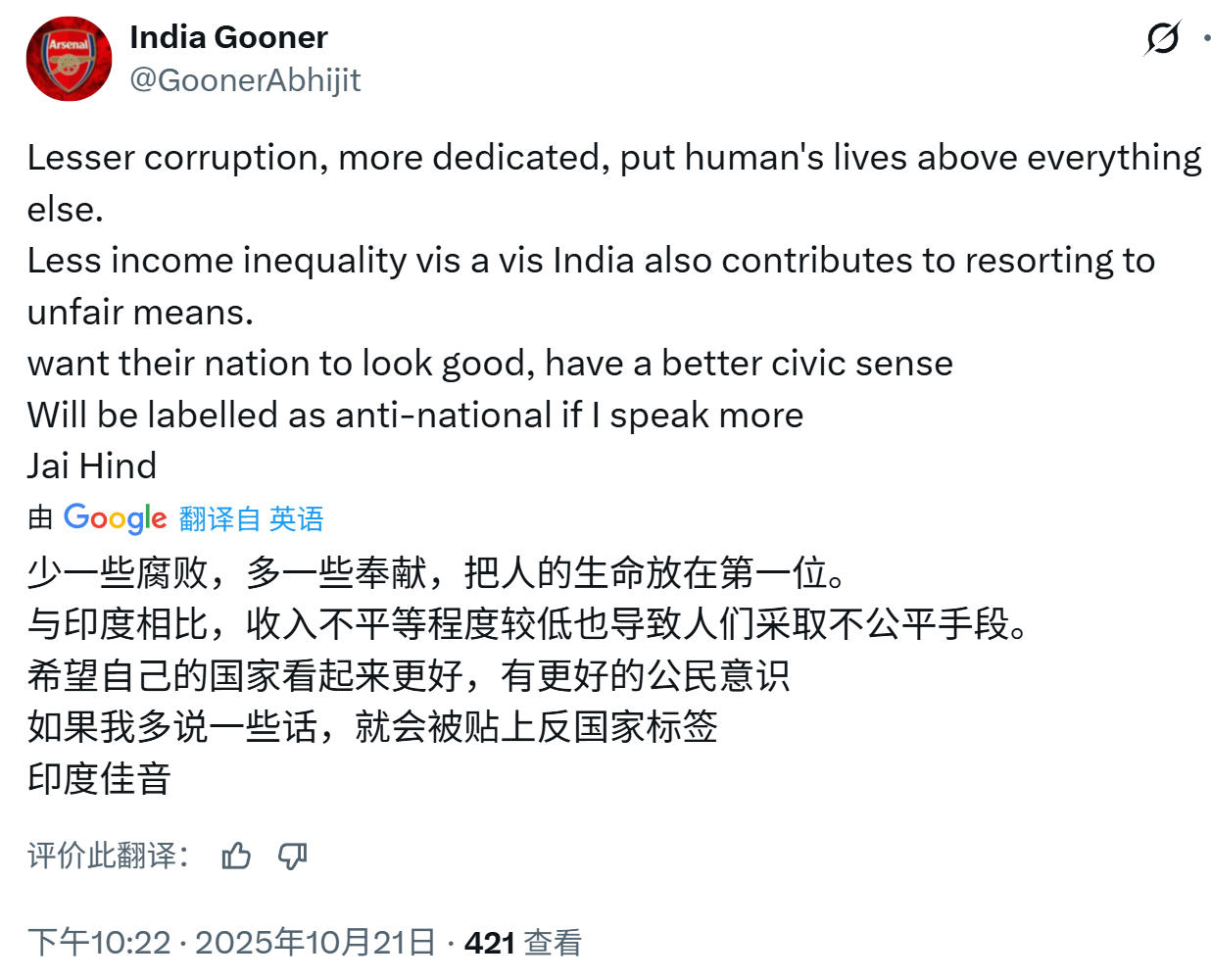Click the 'Jai Hind' line
1211x980 pixels.
92,465
